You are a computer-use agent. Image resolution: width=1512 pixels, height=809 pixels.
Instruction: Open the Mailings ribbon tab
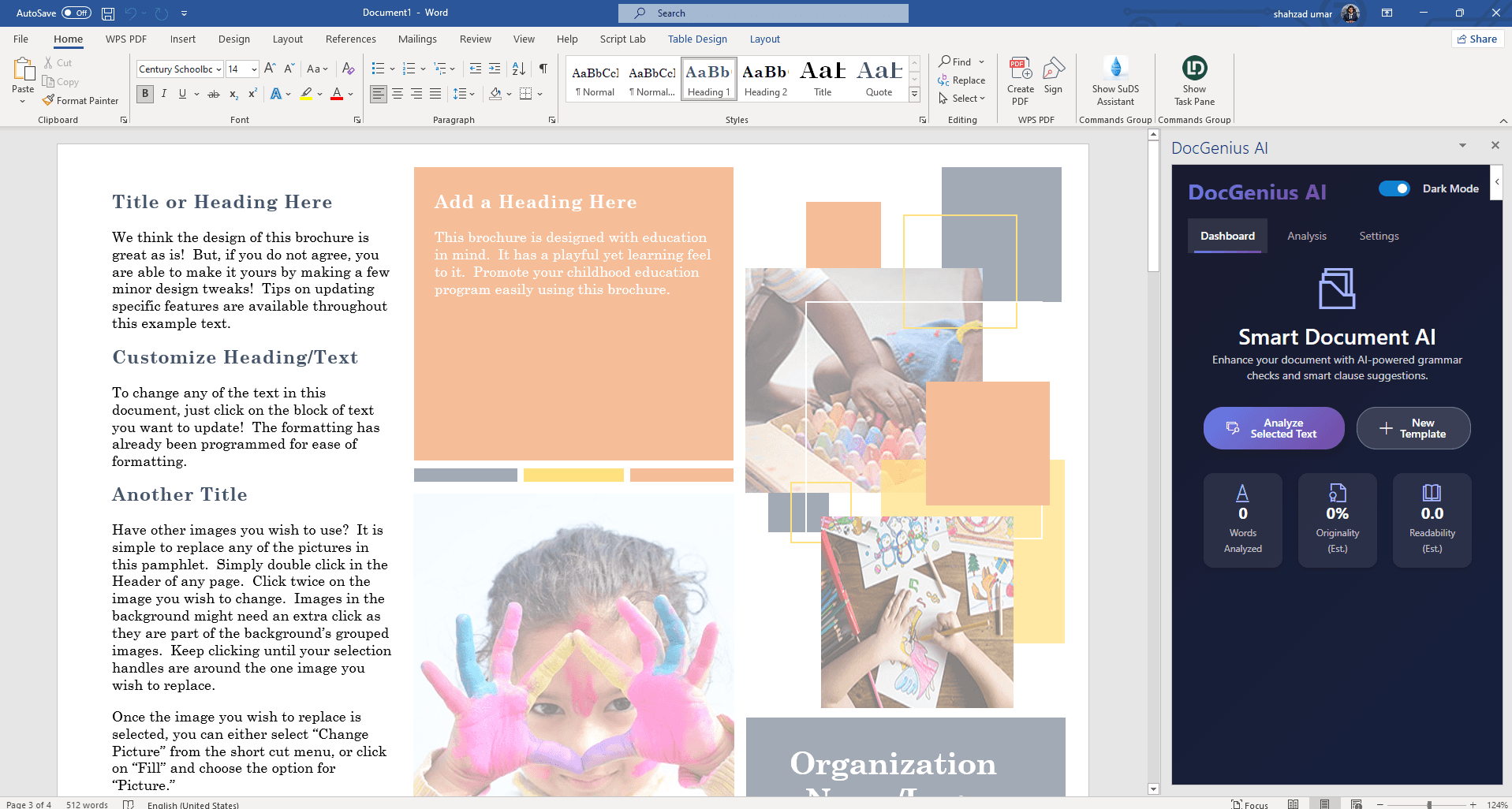point(417,39)
